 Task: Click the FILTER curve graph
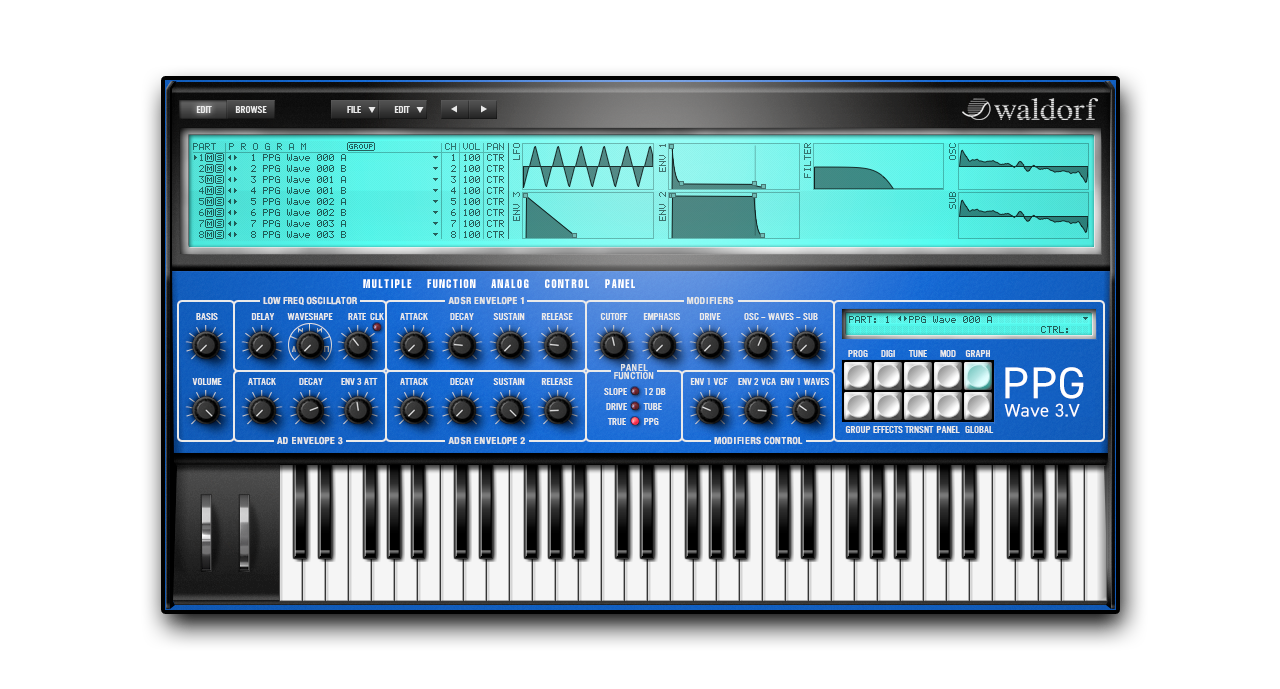[x=878, y=166]
